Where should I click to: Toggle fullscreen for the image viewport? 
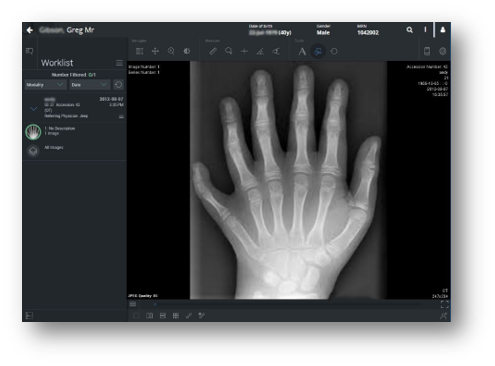pyautogui.click(x=444, y=304)
